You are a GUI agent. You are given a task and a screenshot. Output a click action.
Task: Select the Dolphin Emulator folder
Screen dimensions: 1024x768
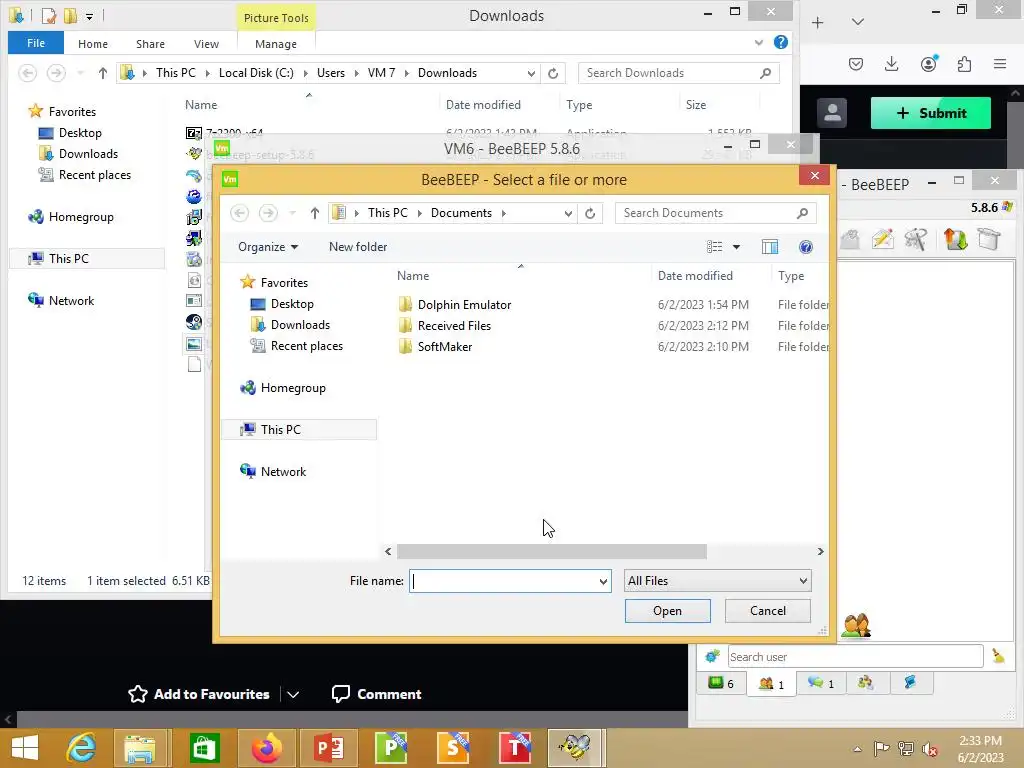tap(464, 305)
